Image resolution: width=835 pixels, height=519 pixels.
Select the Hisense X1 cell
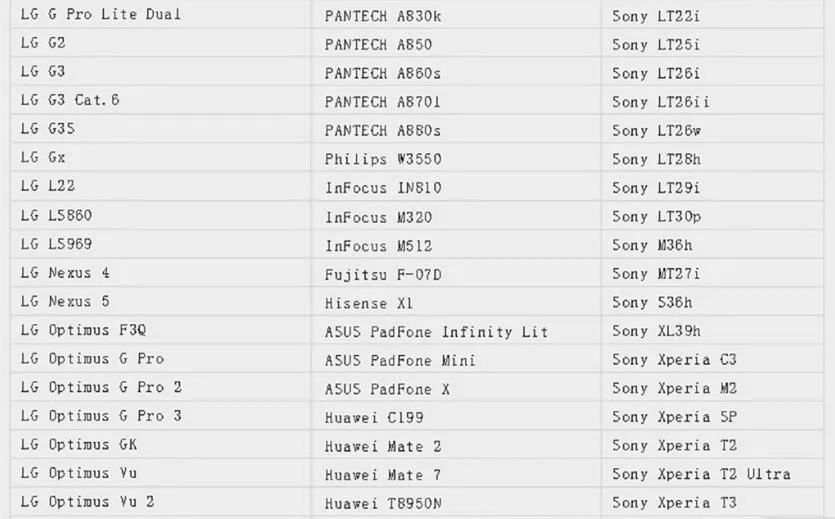[x=456, y=301]
